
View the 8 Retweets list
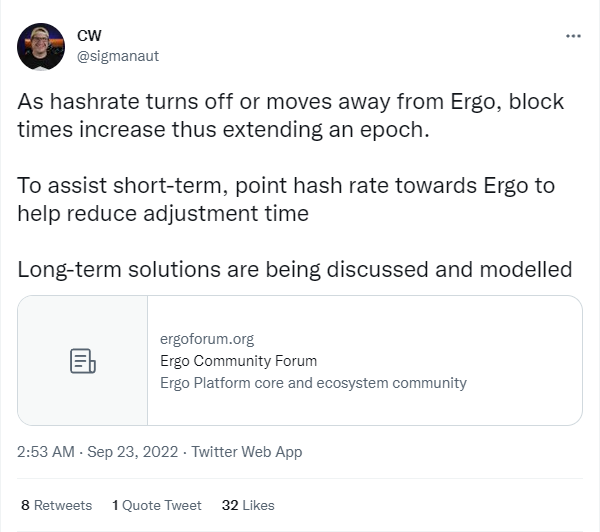[x=57, y=505]
